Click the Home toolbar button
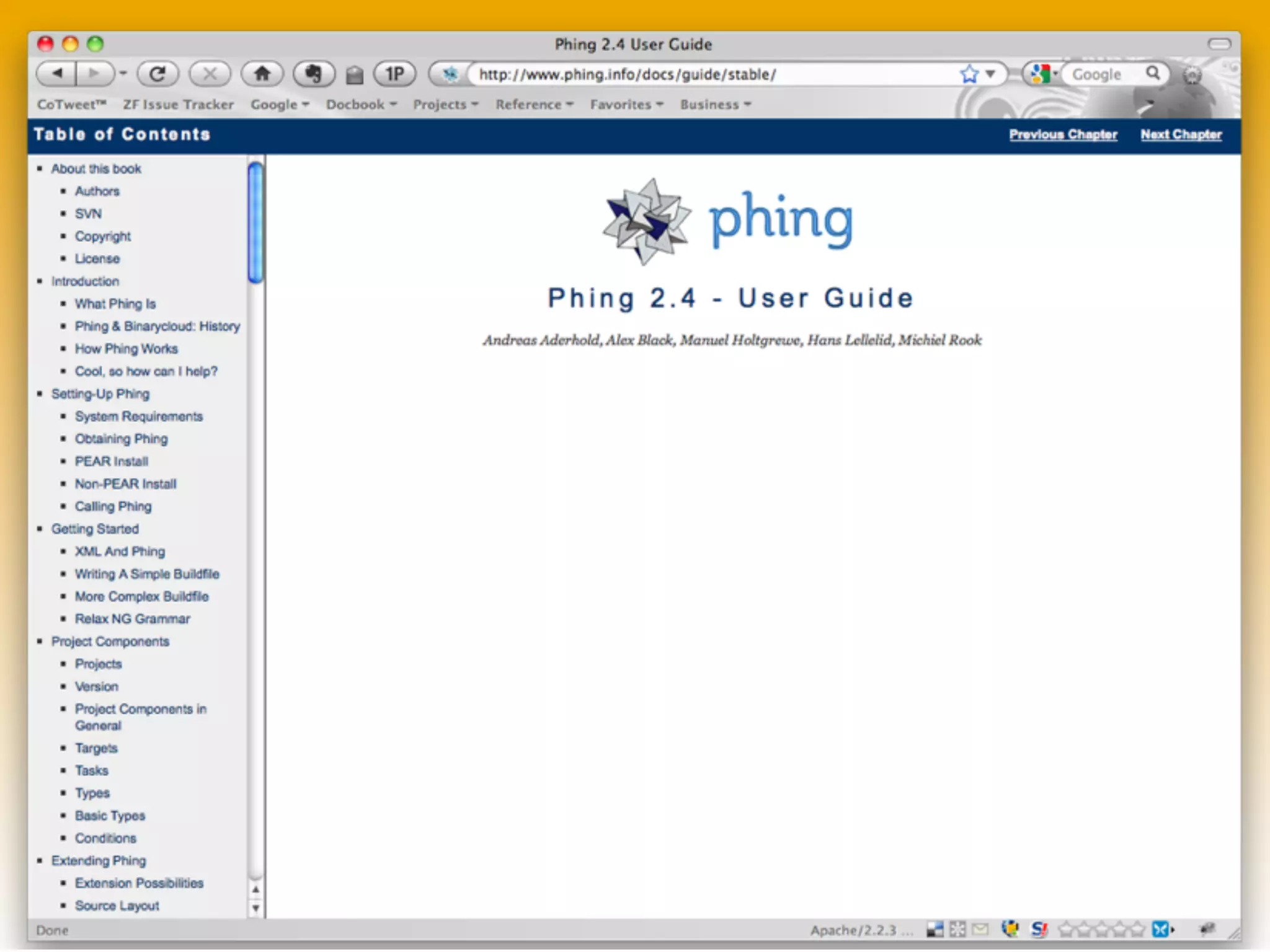 [262, 74]
